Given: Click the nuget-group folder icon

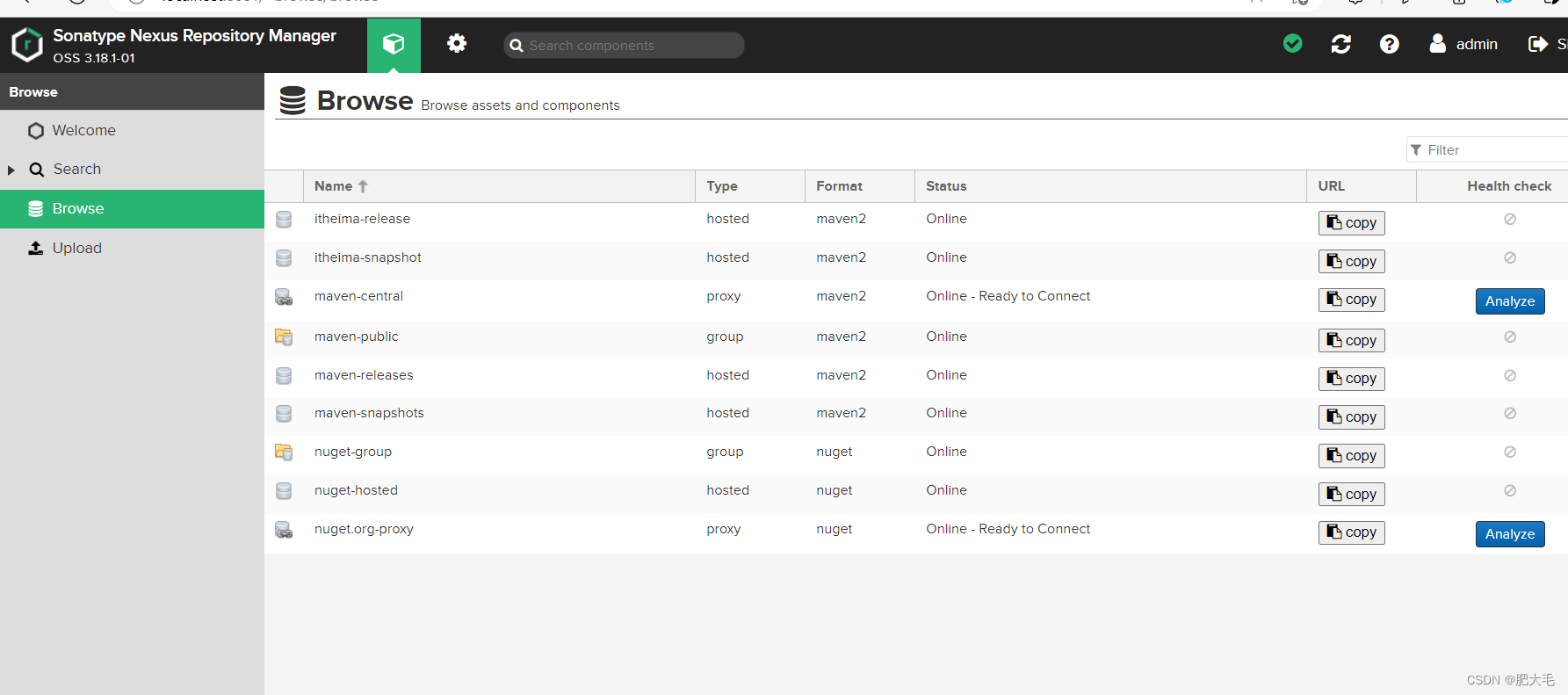Looking at the screenshot, I should [284, 452].
